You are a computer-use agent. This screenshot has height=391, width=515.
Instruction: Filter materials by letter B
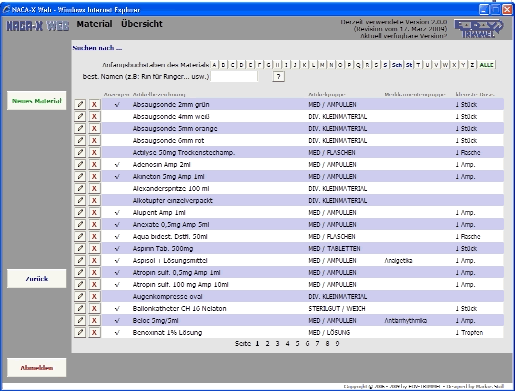[x=223, y=65]
